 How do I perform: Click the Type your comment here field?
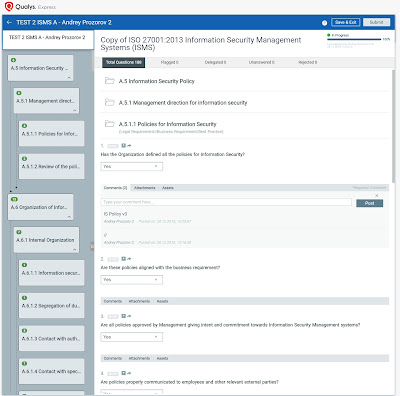(226, 202)
